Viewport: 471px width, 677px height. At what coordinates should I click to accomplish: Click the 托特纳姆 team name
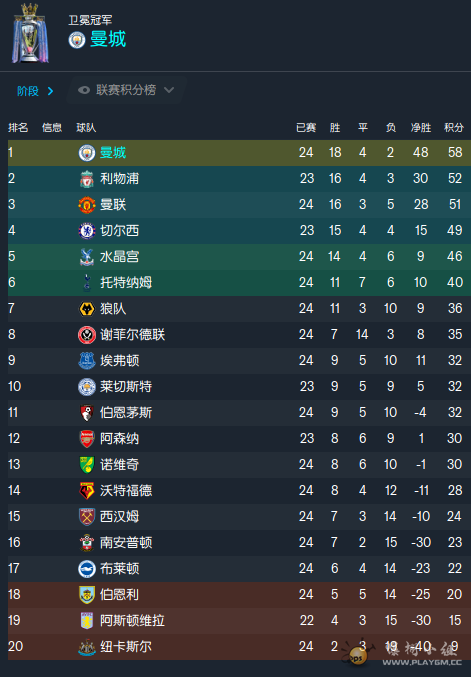point(126,283)
